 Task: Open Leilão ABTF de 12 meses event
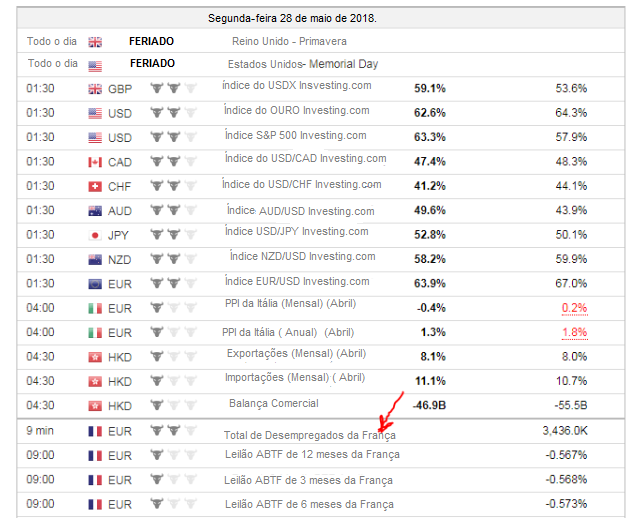coord(312,454)
